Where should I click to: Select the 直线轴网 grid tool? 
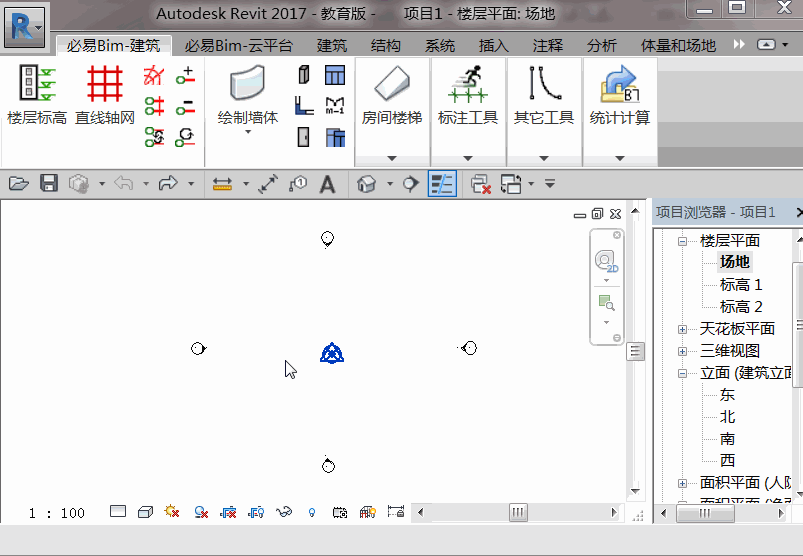click(x=105, y=95)
